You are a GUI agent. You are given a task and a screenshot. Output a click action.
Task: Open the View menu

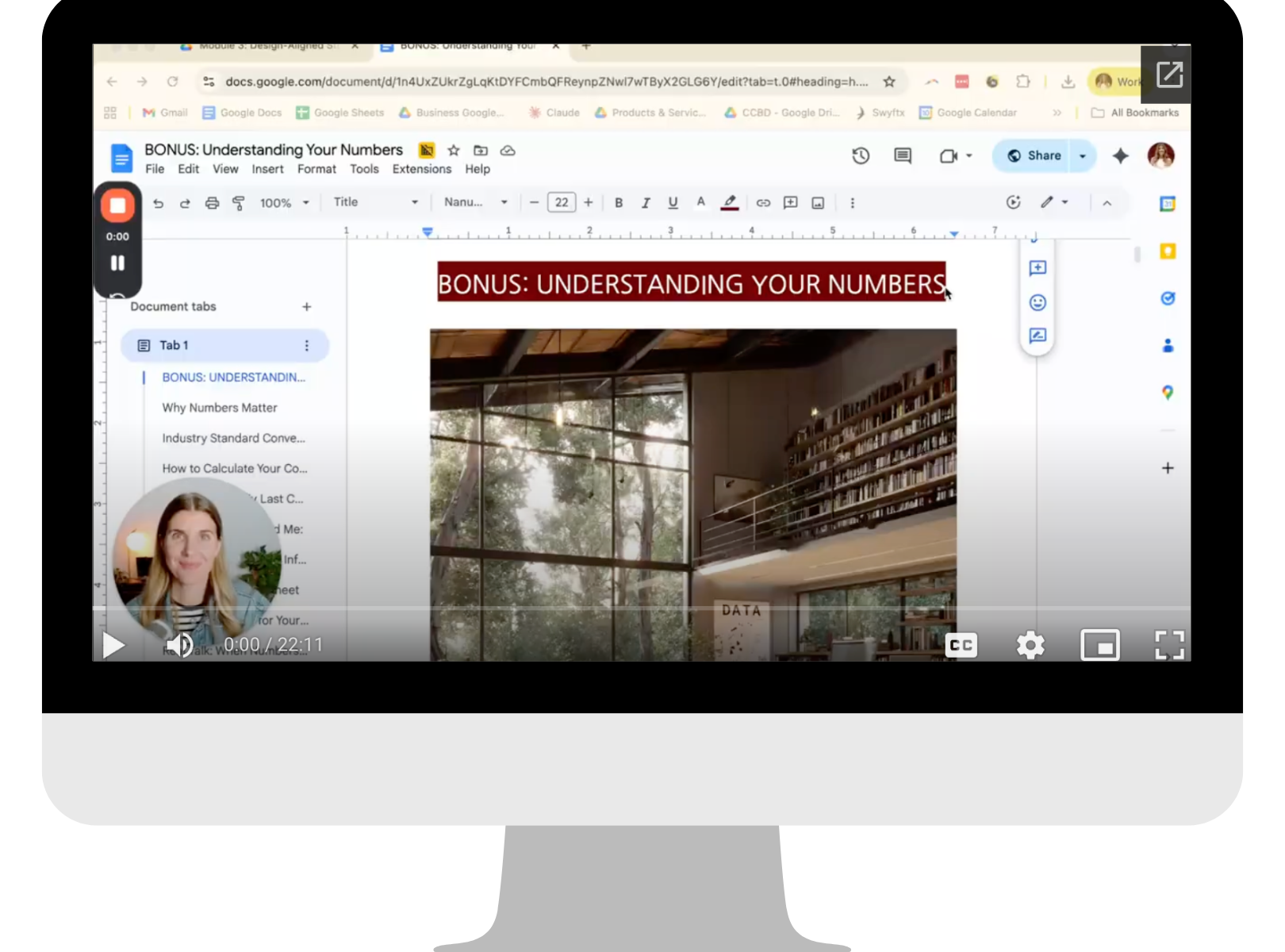pyautogui.click(x=225, y=169)
